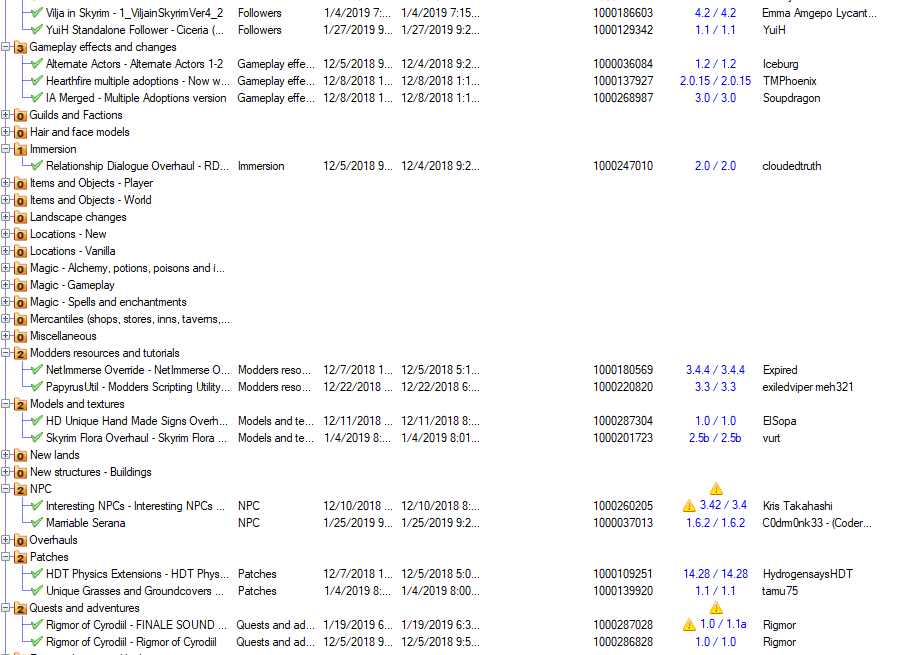Click the download ID 1000186603
Viewport: 913px width, 655px height.
pos(623,13)
